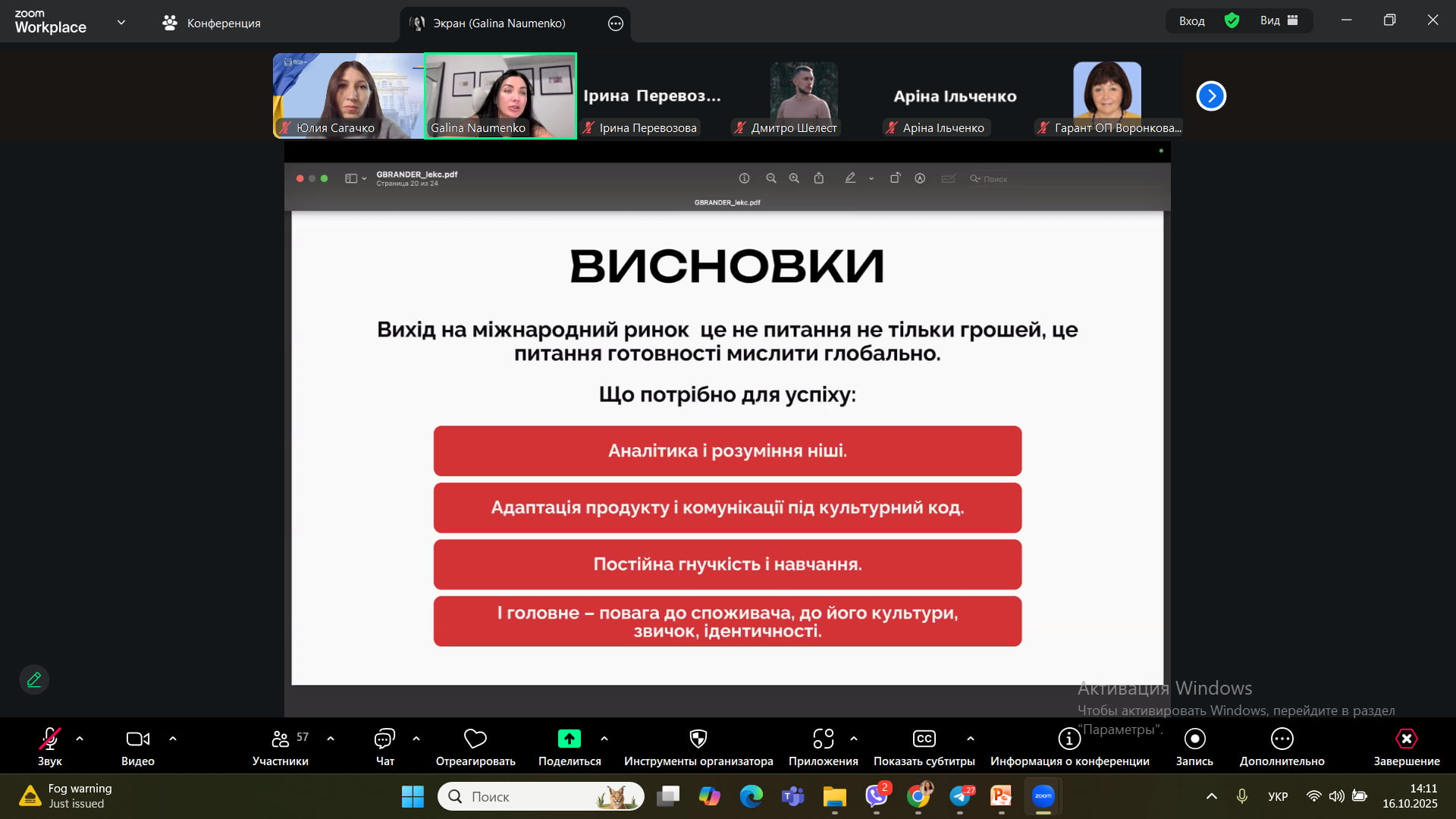This screenshot has height=819, width=1456.
Task: Open the Apps icon
Action: coord(823,739)
